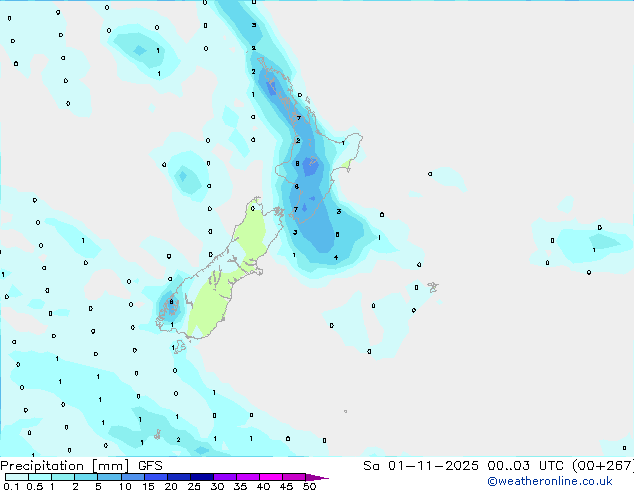Viewport: 634px width, 490px height.
Task: Click the 'GFS' model label
Action: point(150,466)
